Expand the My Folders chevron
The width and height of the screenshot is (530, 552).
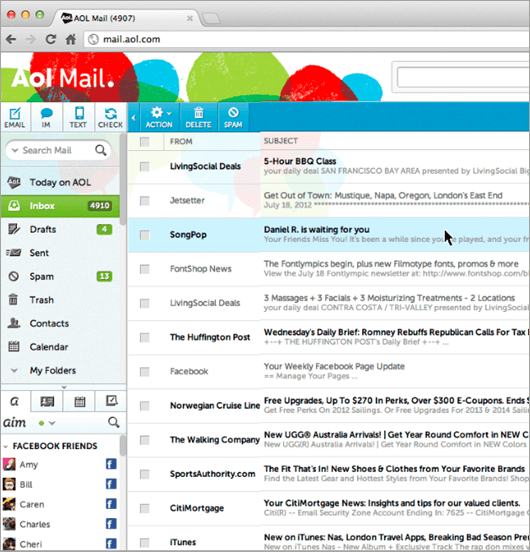(x=14, y=370)
